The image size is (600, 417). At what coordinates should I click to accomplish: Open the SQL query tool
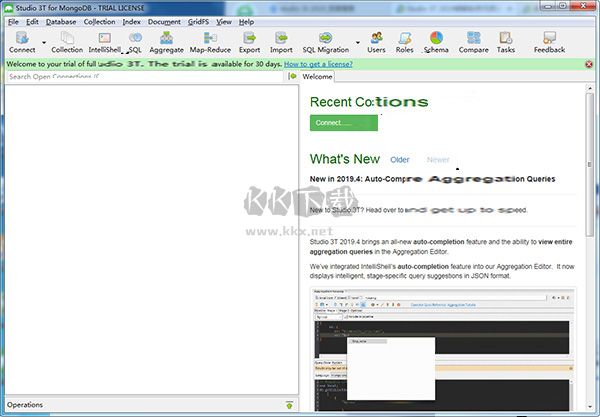click(x=135, y=42)
